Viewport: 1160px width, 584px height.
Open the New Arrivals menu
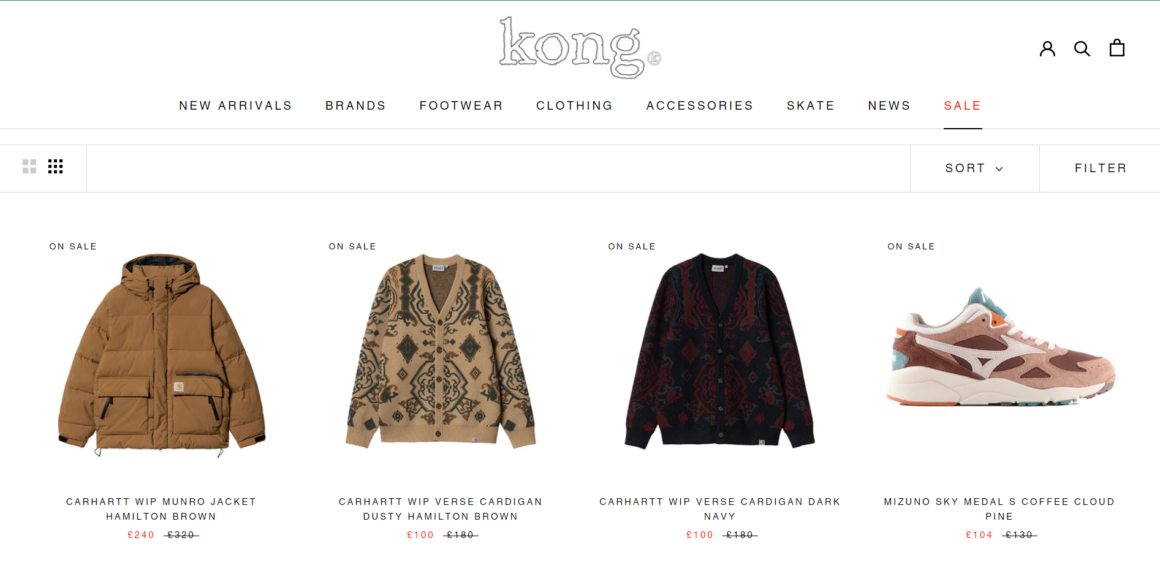(x=235, y=106)
